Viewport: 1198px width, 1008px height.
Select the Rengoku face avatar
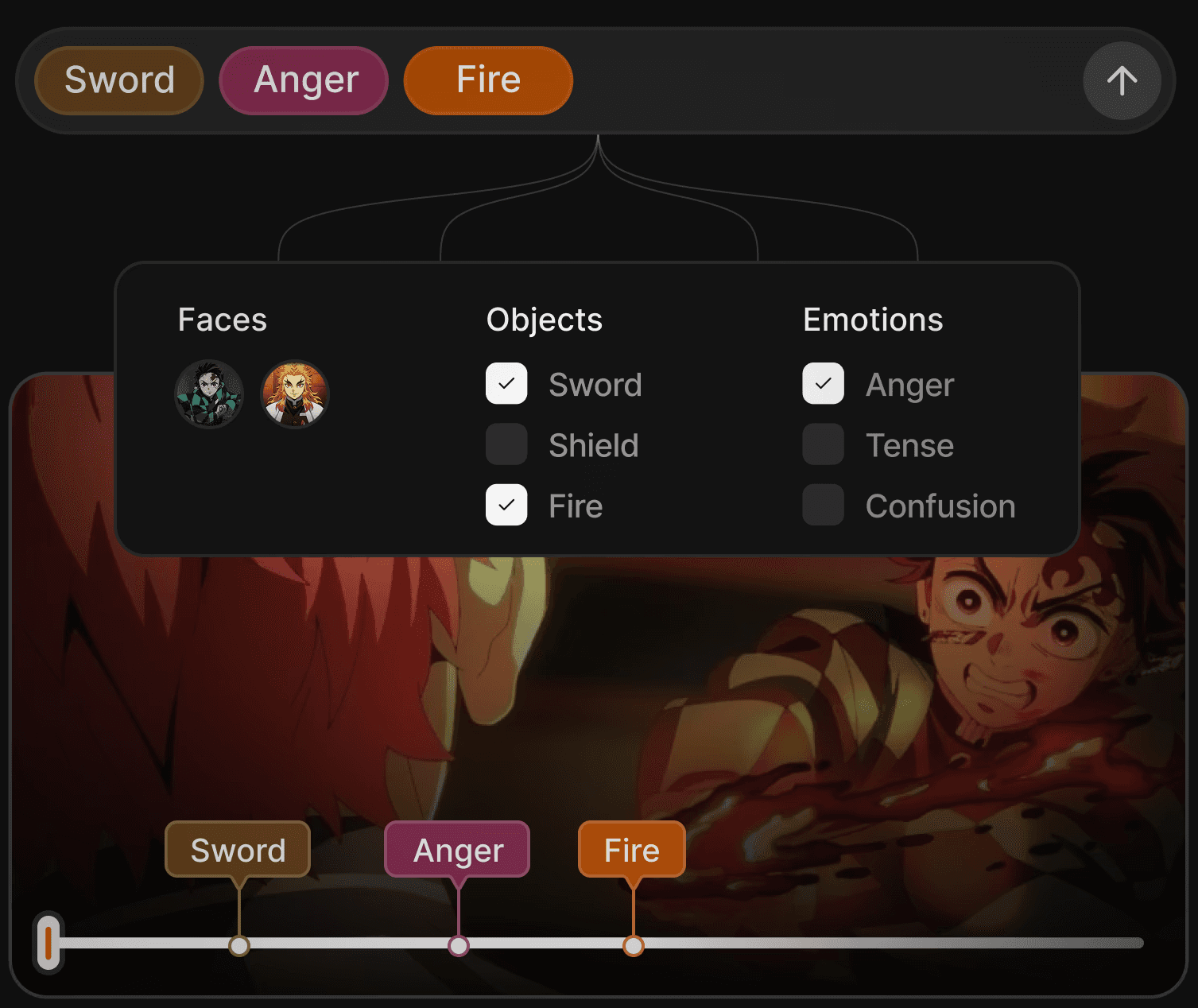tap(295, 394)
